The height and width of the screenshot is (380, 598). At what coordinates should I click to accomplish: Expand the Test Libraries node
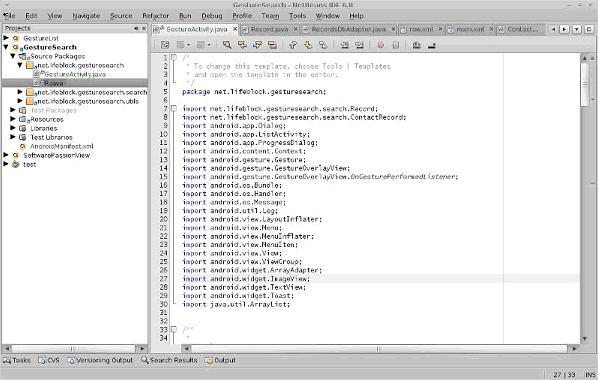click(x=13, y=137)
